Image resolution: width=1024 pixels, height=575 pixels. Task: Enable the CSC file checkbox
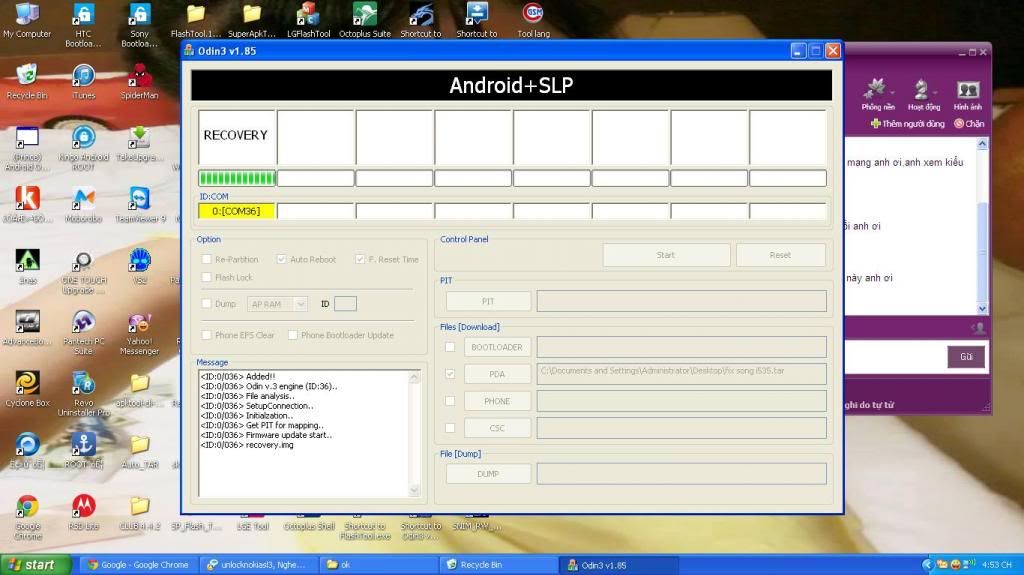[x=450, y=428]
